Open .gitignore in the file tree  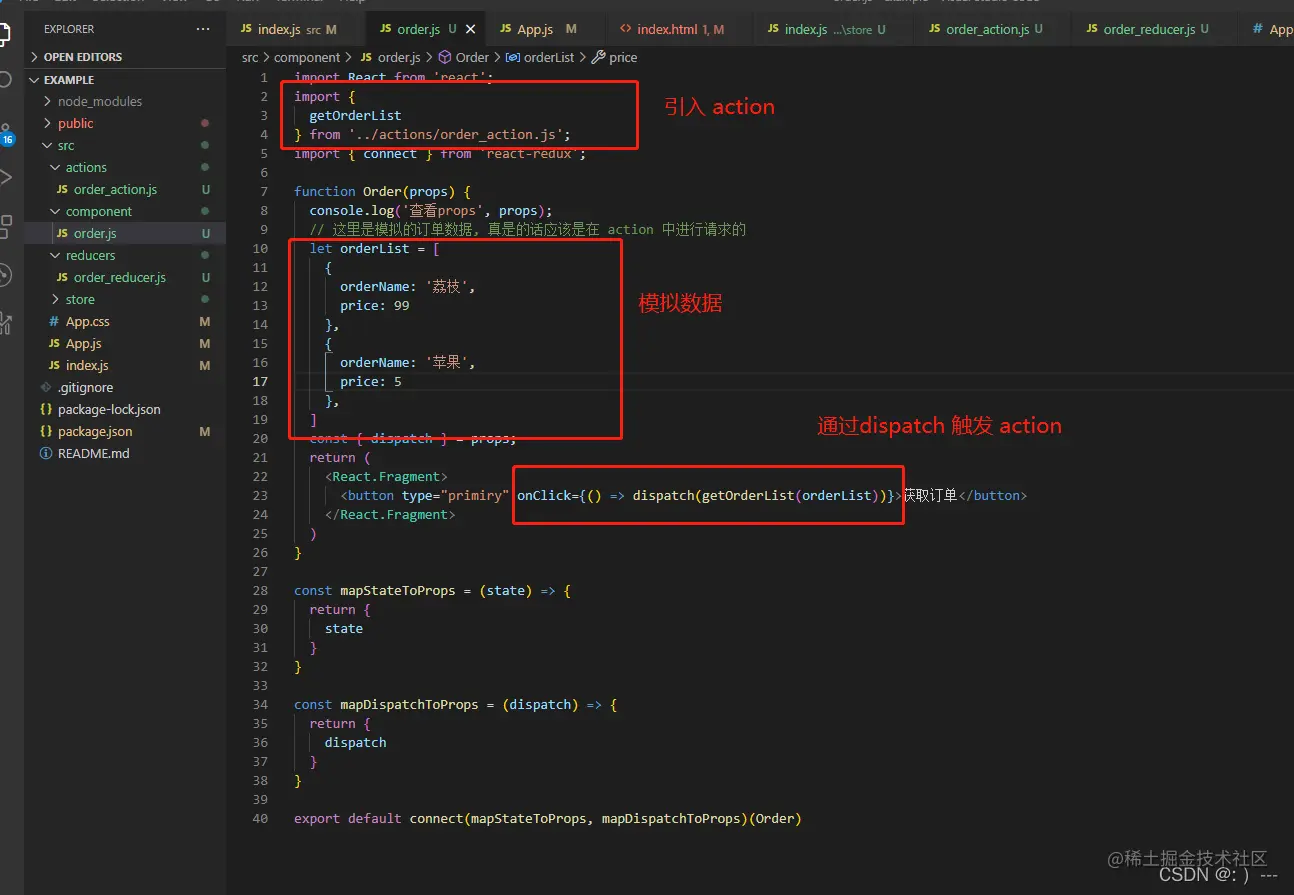pos(125,387)
